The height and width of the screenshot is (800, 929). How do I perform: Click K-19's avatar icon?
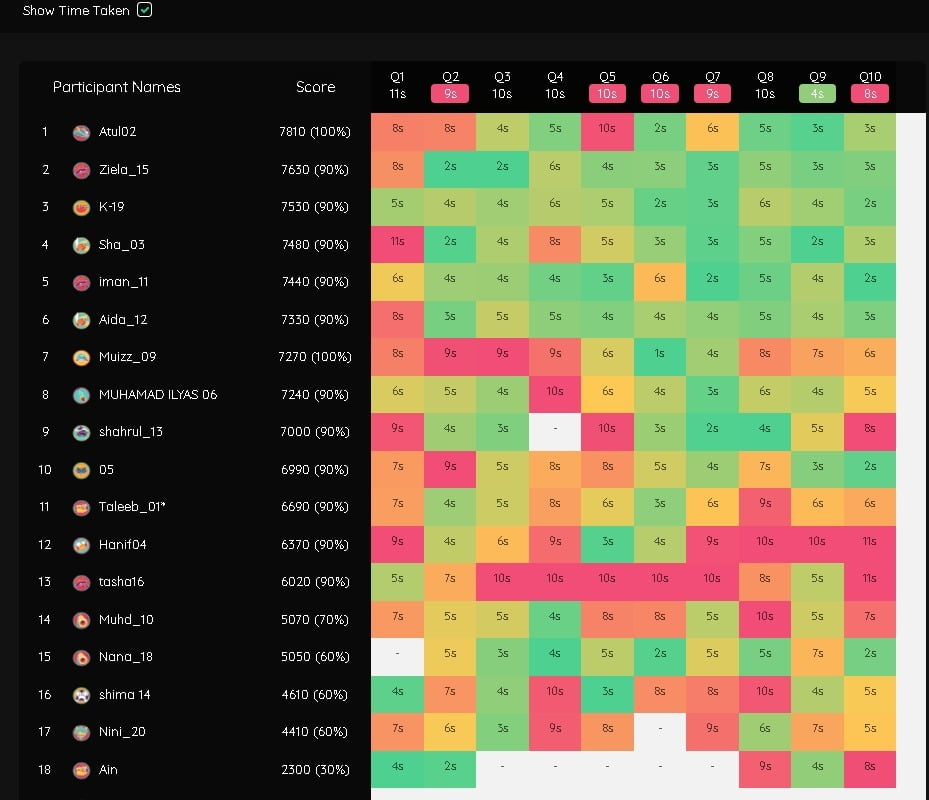pyautogui.click(x=82, y=207)
